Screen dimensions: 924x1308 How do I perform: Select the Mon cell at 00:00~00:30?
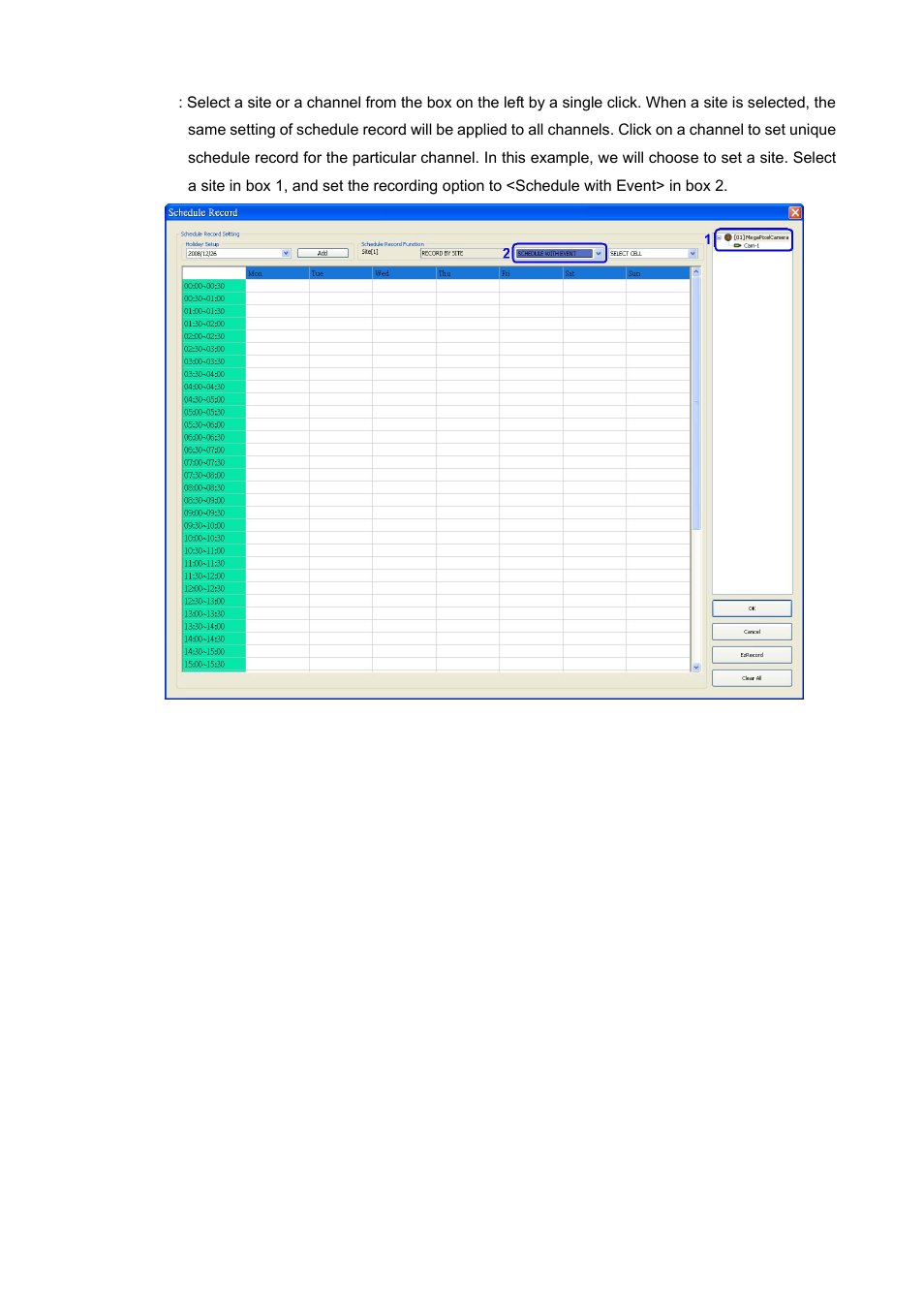point(278,286)
